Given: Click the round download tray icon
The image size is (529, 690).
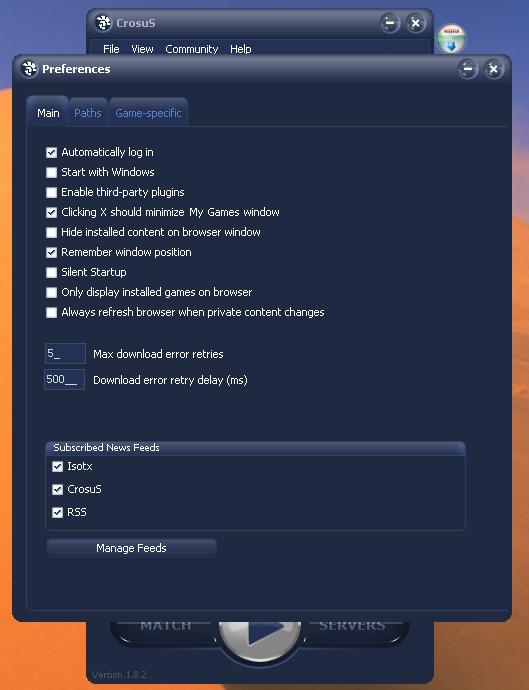Looking at the screenshot, I should coord(451,38).
